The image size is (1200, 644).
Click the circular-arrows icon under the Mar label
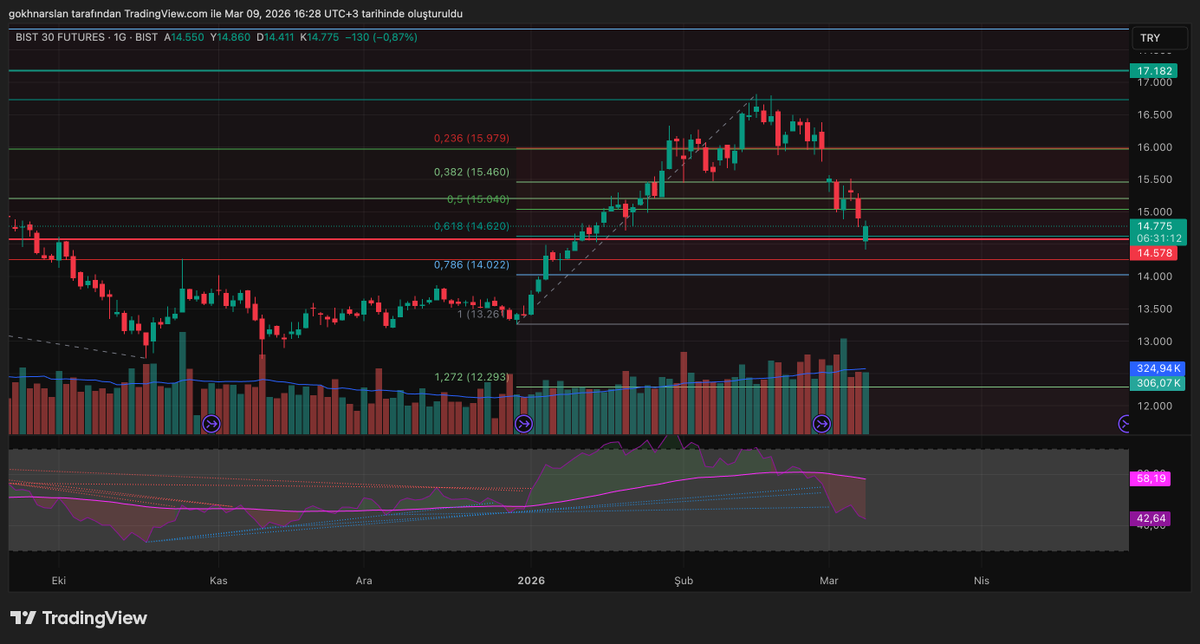[x=820, y=423]
